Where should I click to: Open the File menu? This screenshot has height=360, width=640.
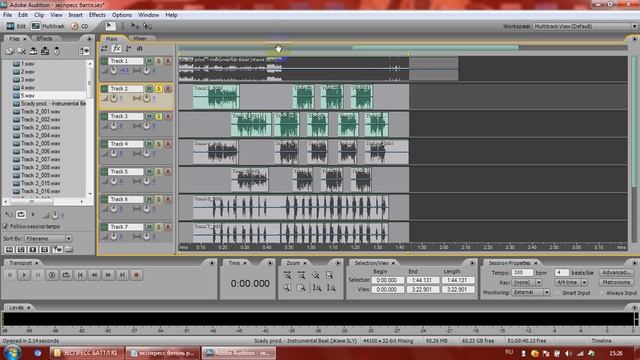(7, 15)
